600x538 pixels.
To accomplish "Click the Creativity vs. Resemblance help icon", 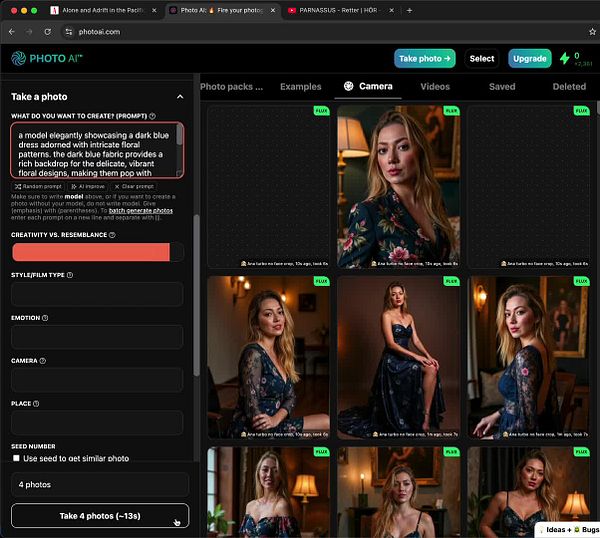I will (x=112, y=235).
